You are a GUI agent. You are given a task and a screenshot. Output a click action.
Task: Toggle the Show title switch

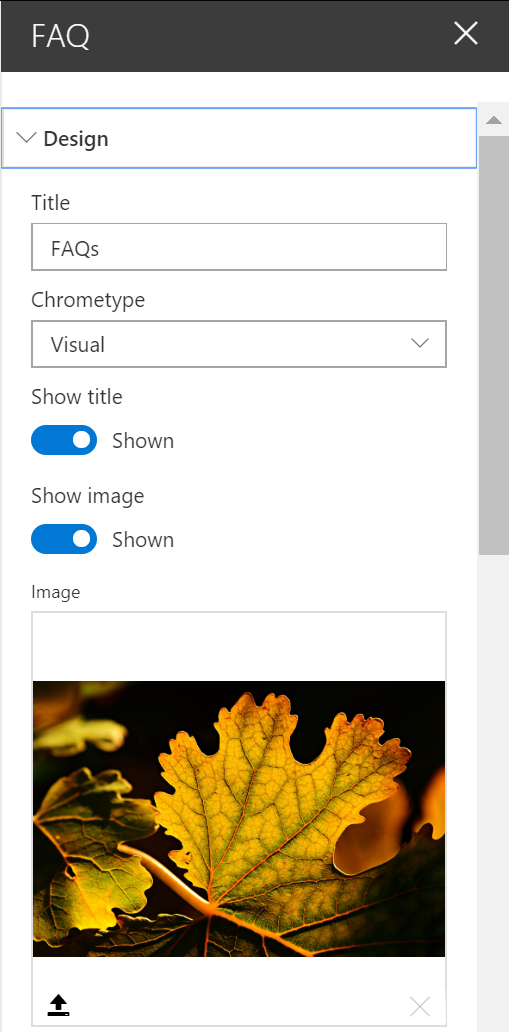point(64,440)
